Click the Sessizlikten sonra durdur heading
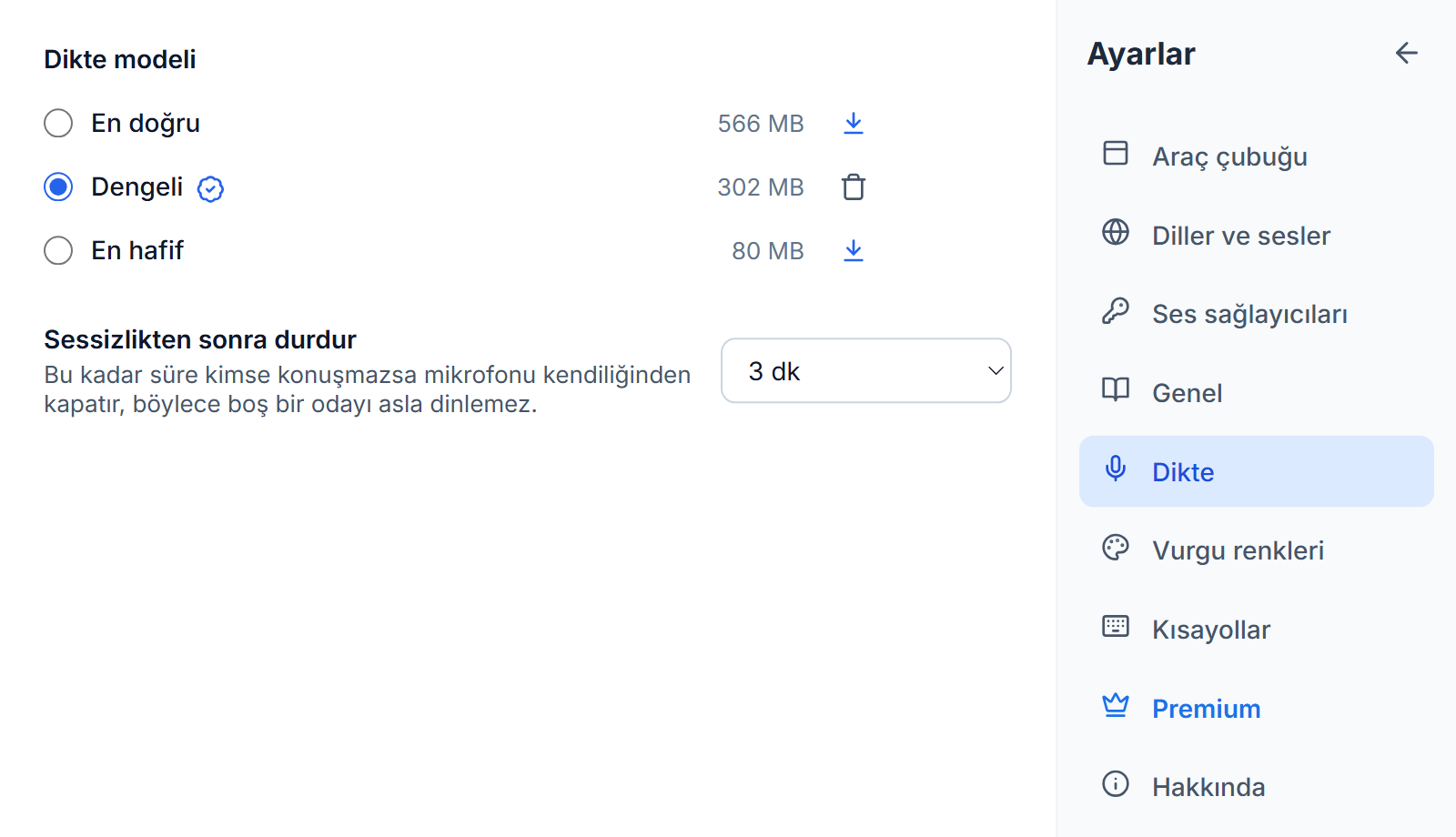Screen dimensions: 1456x837 point(200,339)
